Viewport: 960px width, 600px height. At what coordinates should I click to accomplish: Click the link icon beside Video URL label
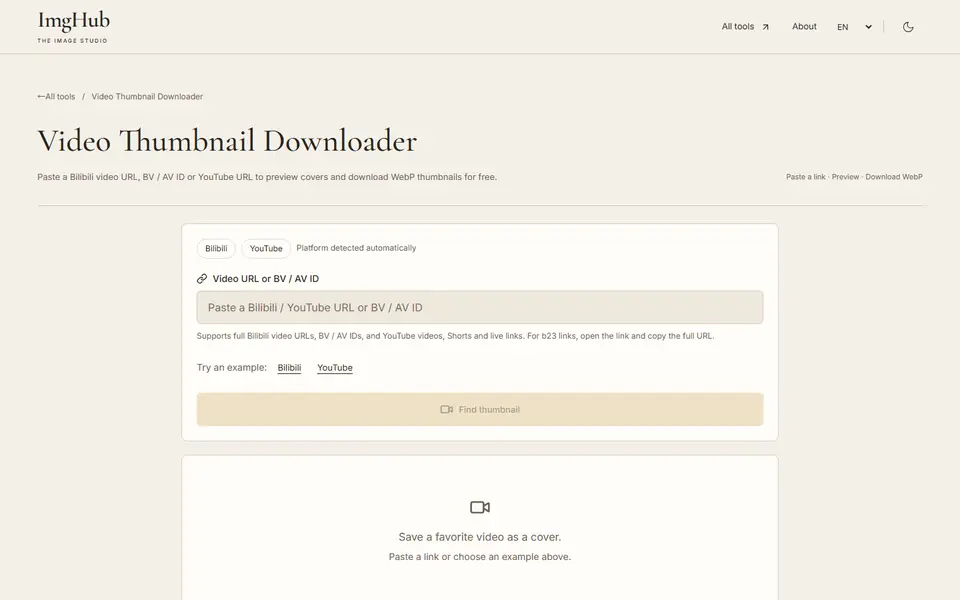202,279
